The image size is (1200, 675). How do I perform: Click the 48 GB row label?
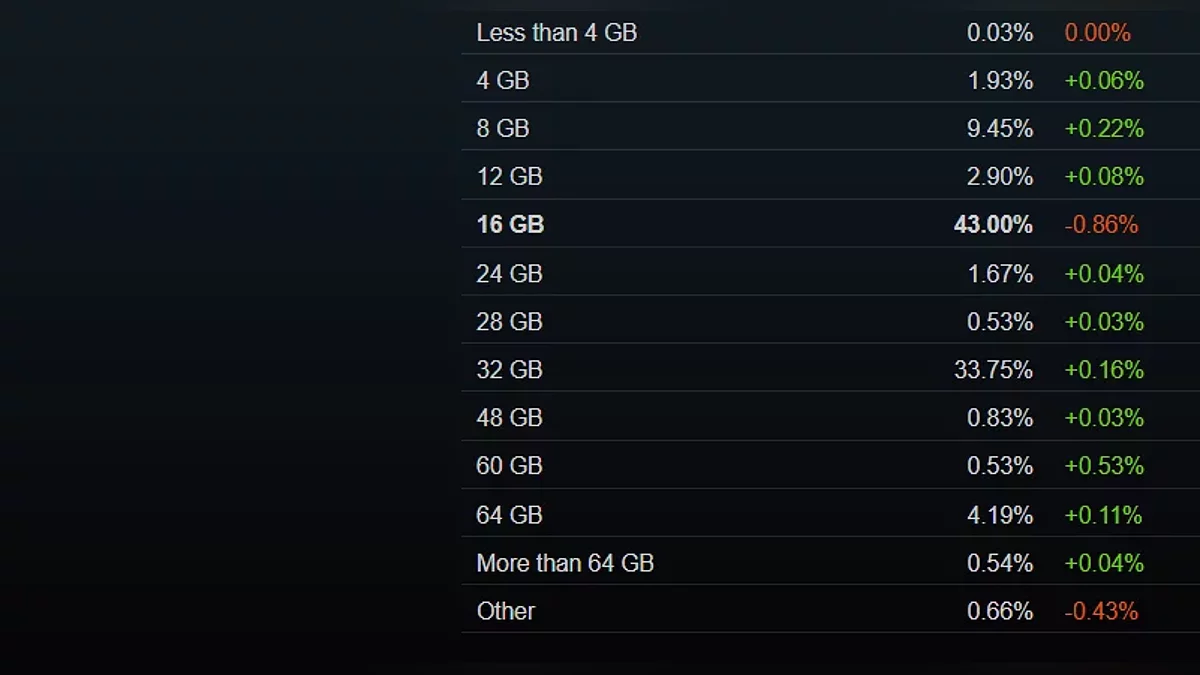tap(509, 418)
